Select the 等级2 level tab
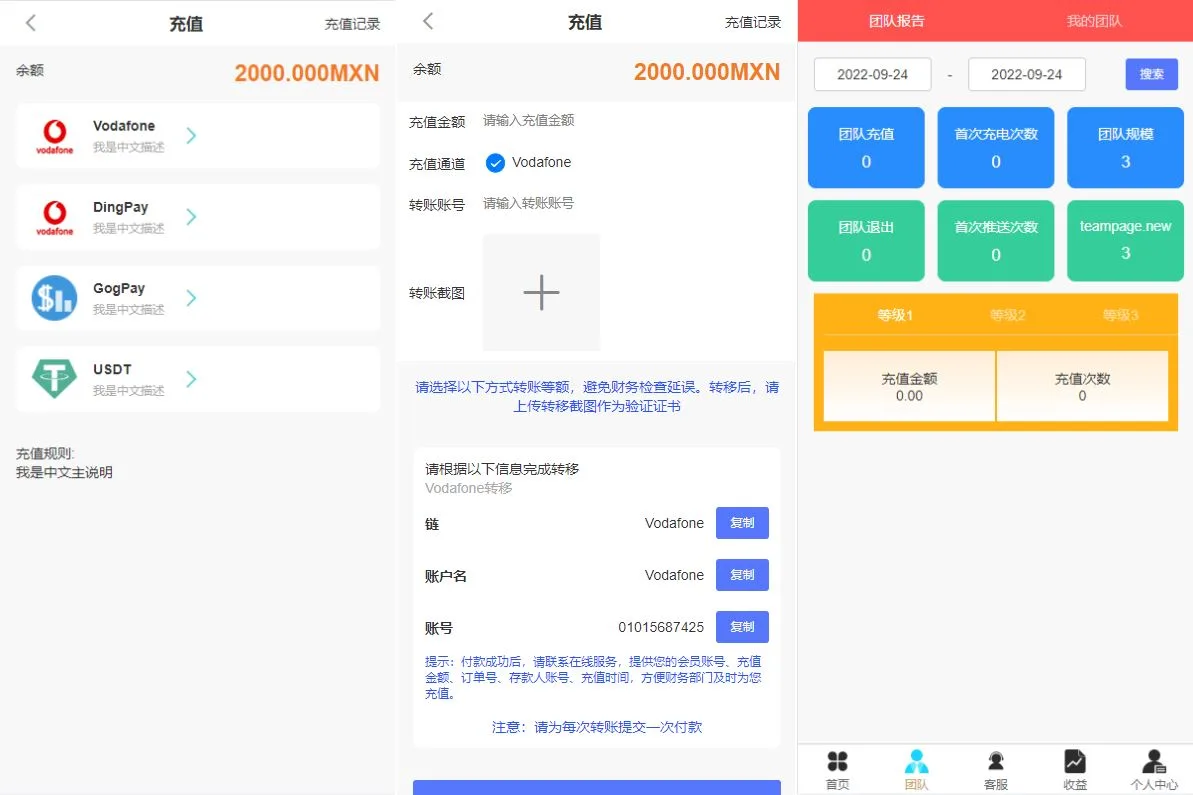The width and height of the screenshot is (1193, 795). tap(1008, 316)
